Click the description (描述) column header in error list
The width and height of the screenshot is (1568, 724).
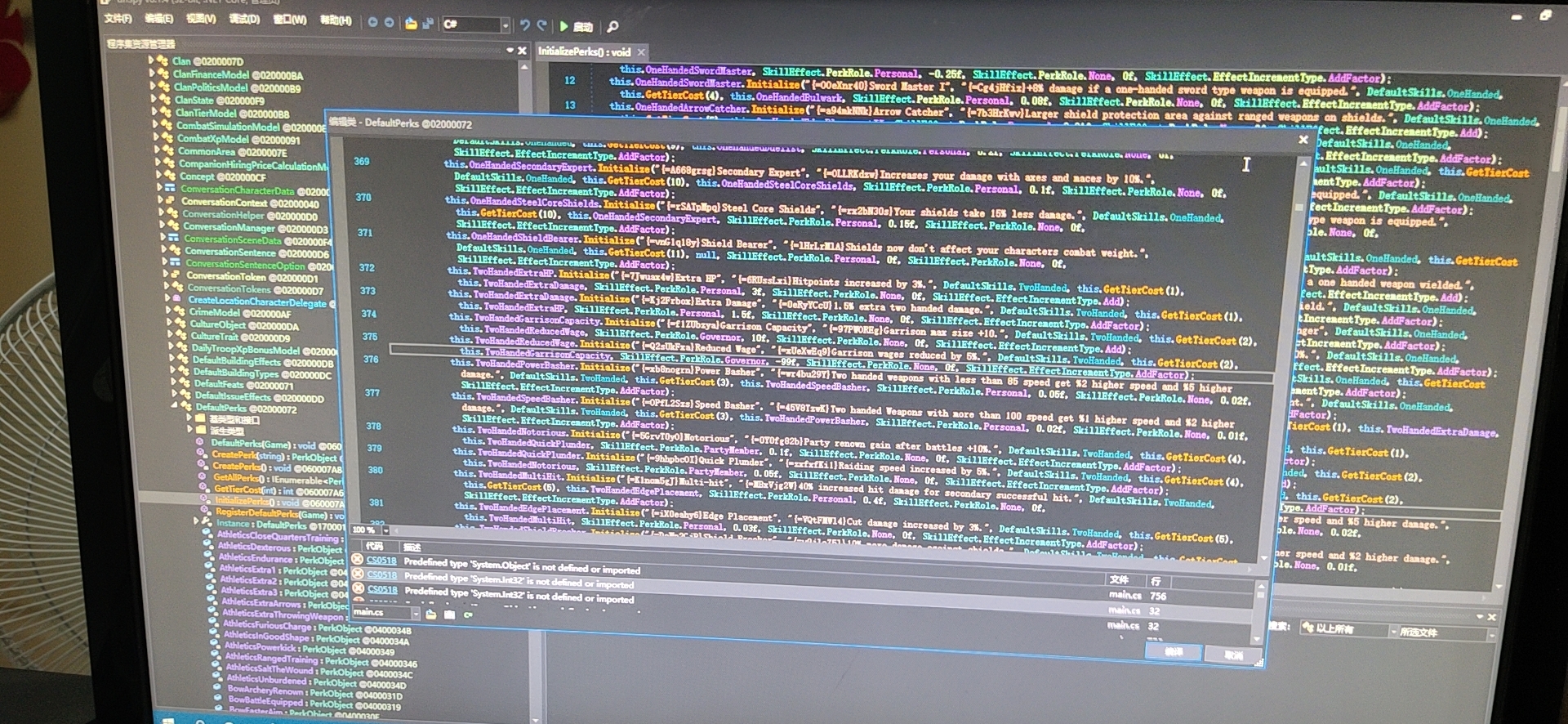click(412, 547)
